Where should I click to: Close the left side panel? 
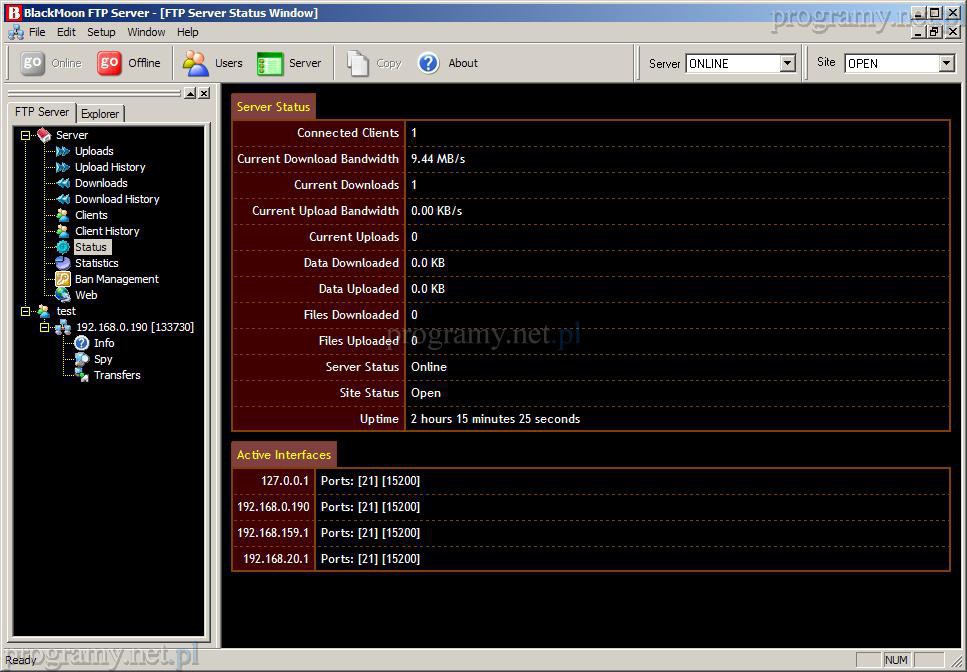pos(204,93)
